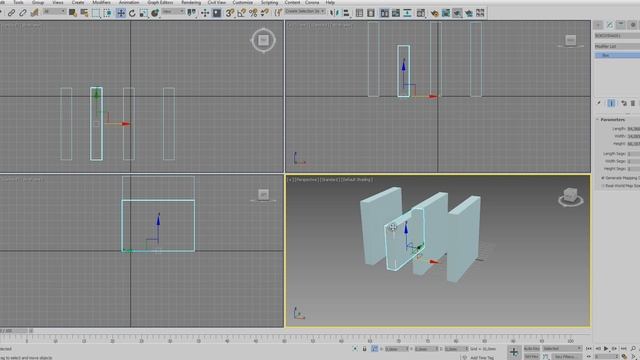This screenshot has height=360, width=640.
Task: Click Play Animation button
Action: click(606, 349)
